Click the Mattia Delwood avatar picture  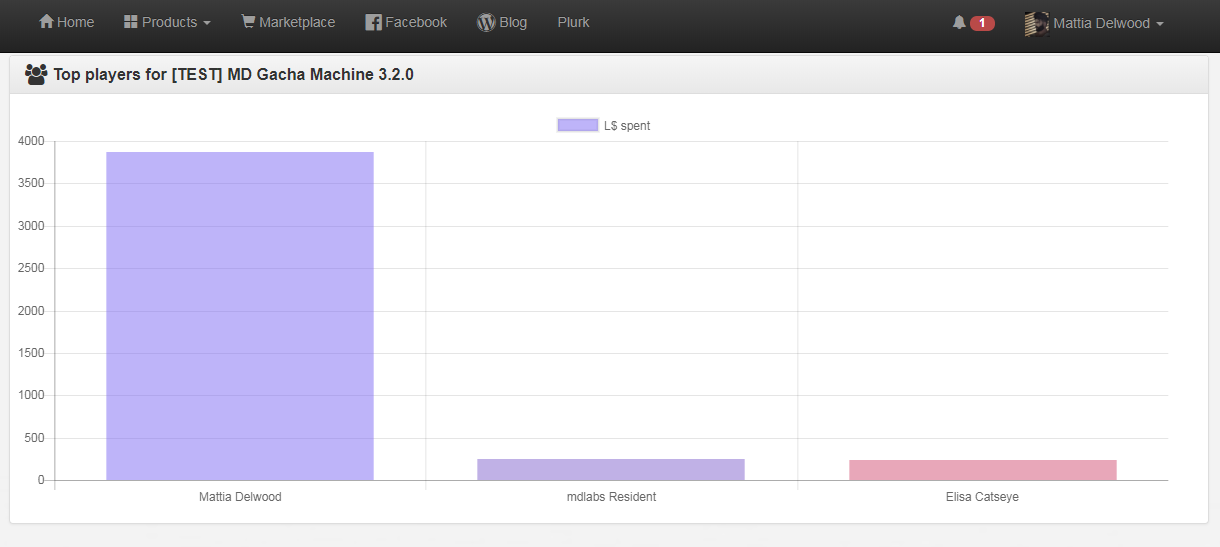click(1036, 24)
